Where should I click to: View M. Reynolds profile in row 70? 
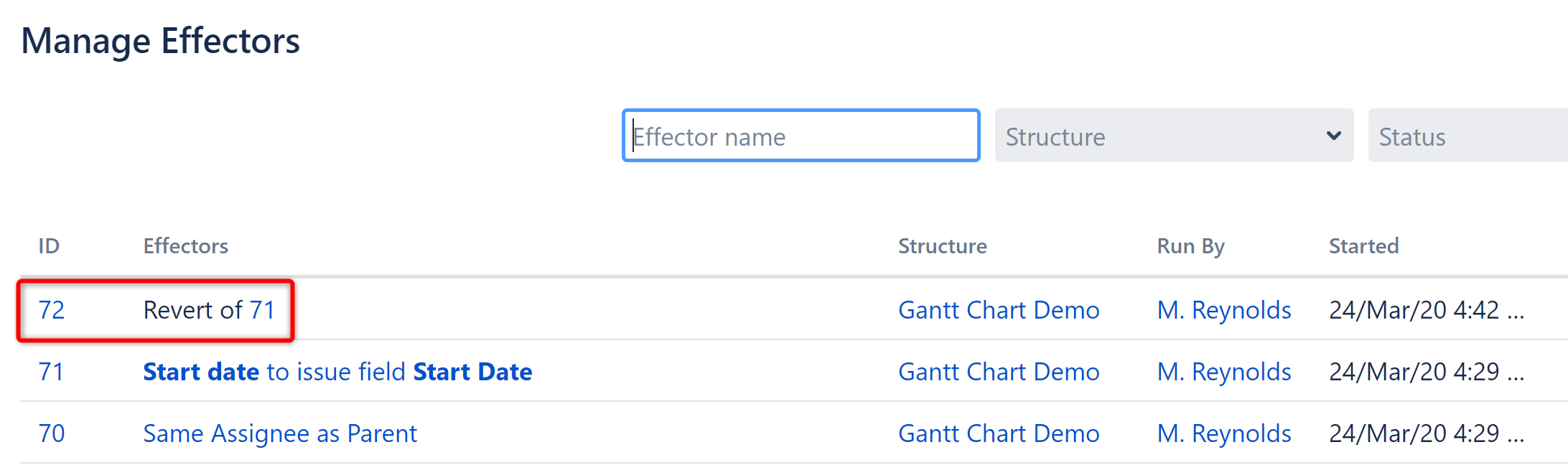1224,433
